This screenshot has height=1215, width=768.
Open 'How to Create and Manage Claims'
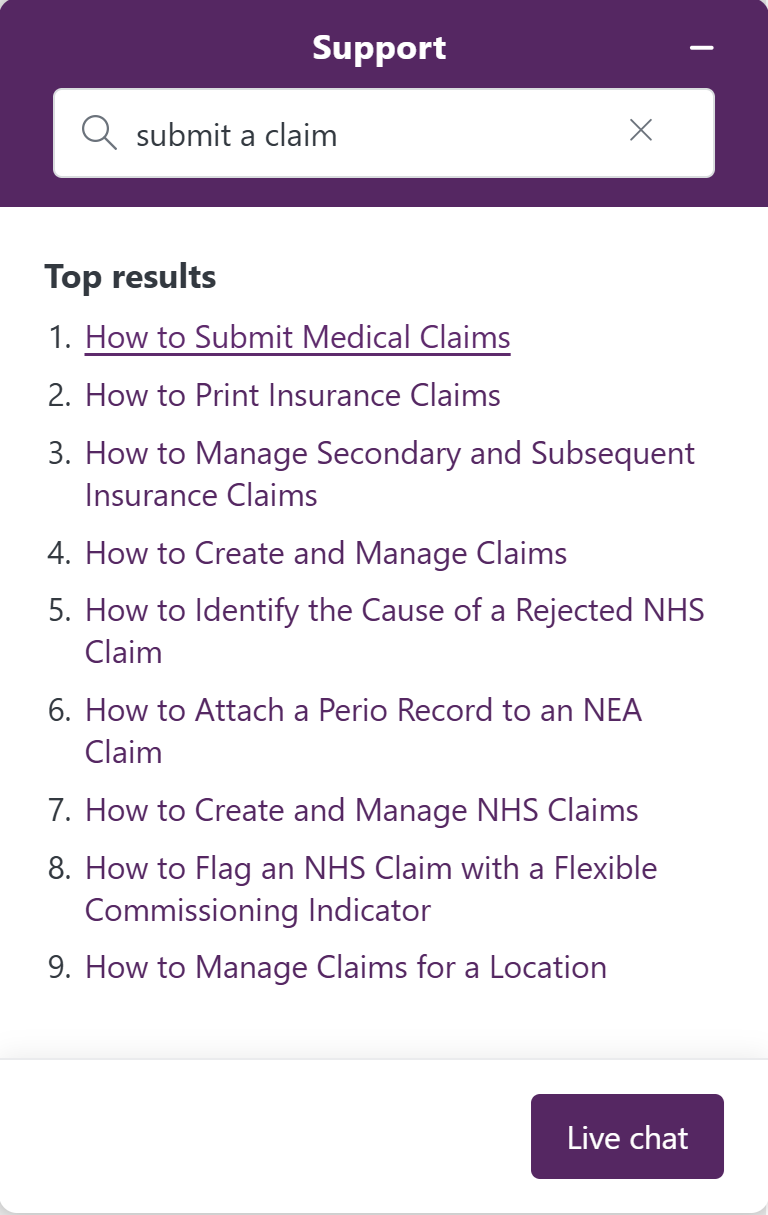coord(326,553)
